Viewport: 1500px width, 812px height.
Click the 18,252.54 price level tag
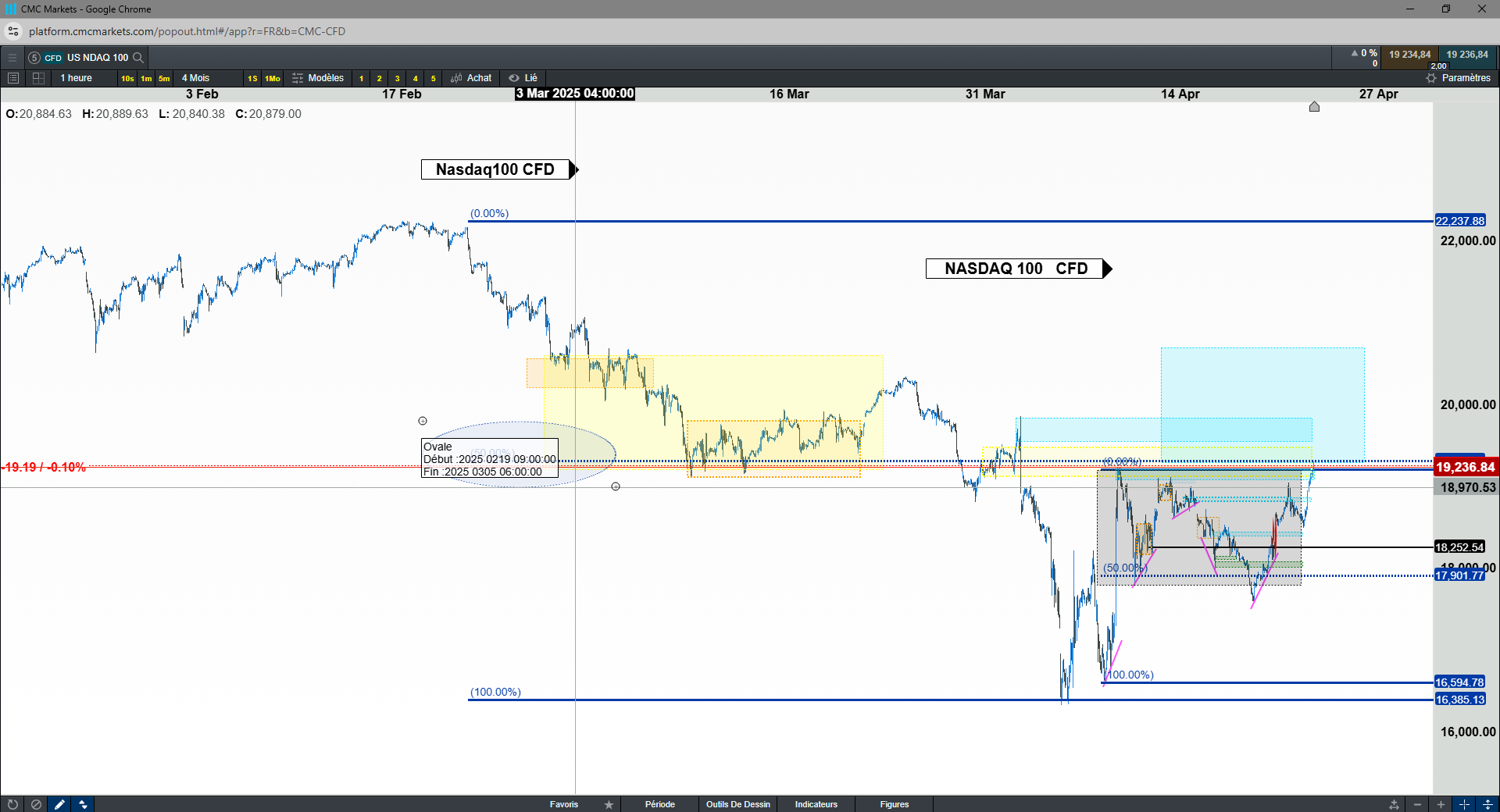pos(1460,547)
